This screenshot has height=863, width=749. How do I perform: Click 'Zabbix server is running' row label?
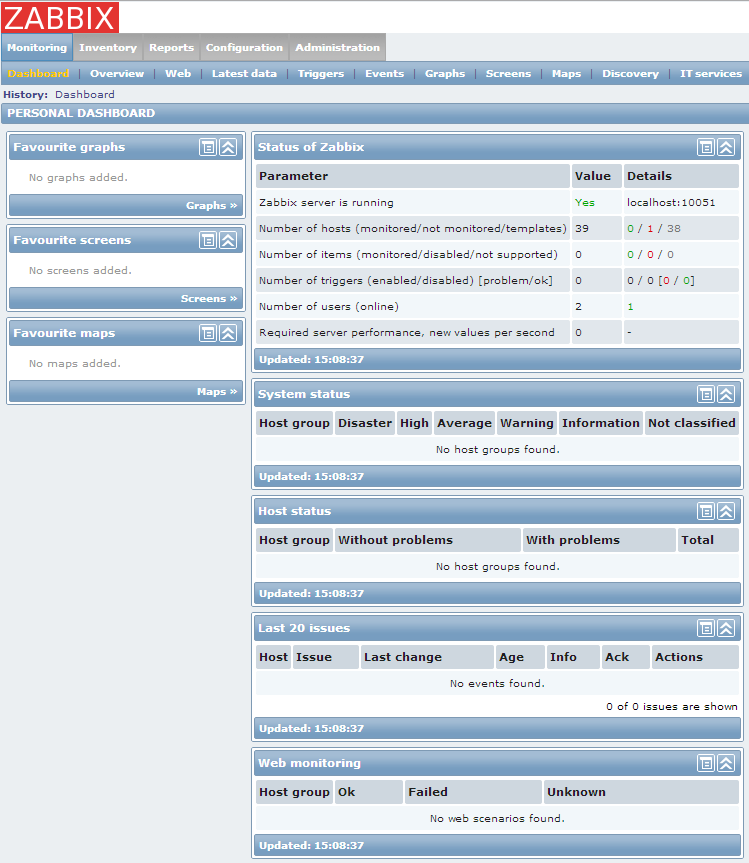pyautogui.click(x=326, y=203)
